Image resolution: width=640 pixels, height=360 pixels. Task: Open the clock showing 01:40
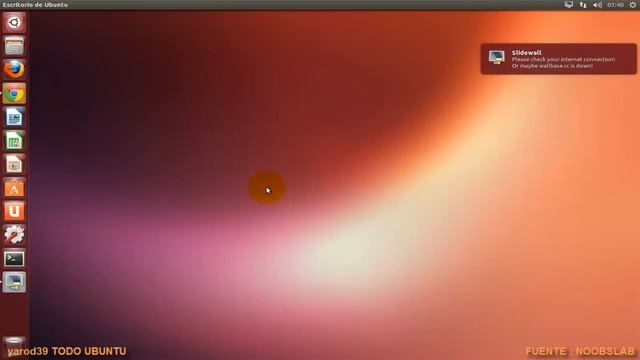(615, 5)
